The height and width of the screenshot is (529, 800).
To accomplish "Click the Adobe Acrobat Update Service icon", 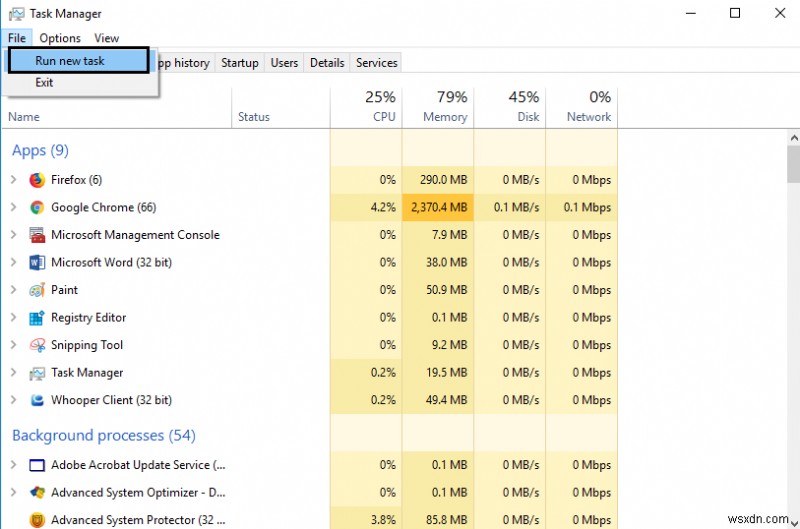I will pos(37,465).
